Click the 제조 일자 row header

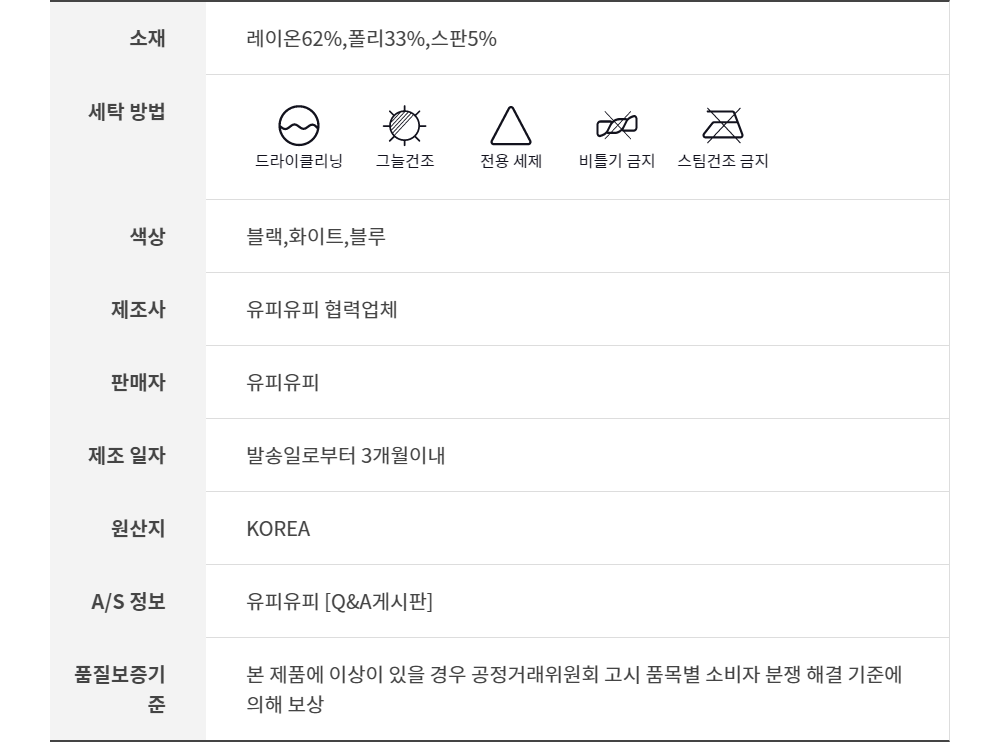tap(127, 456)
